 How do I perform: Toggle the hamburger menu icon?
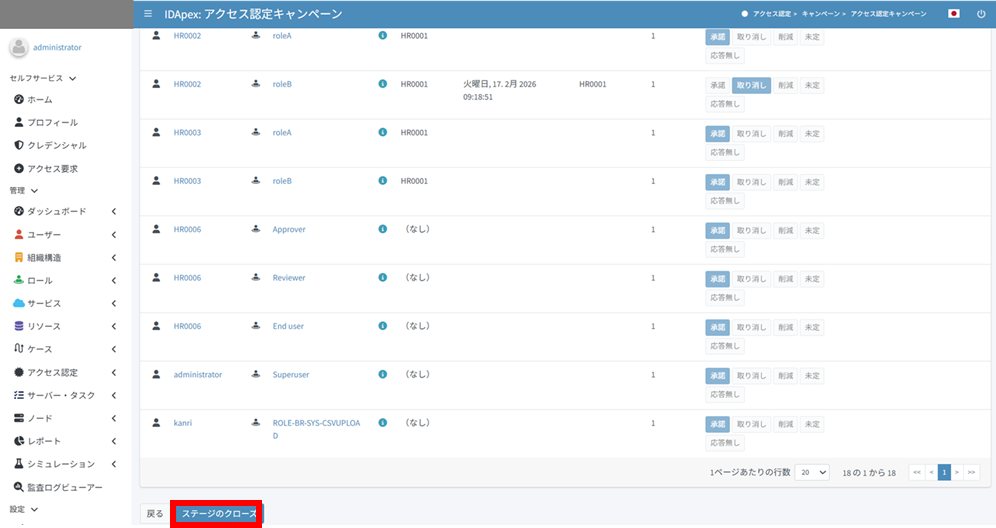click(148, 13)
